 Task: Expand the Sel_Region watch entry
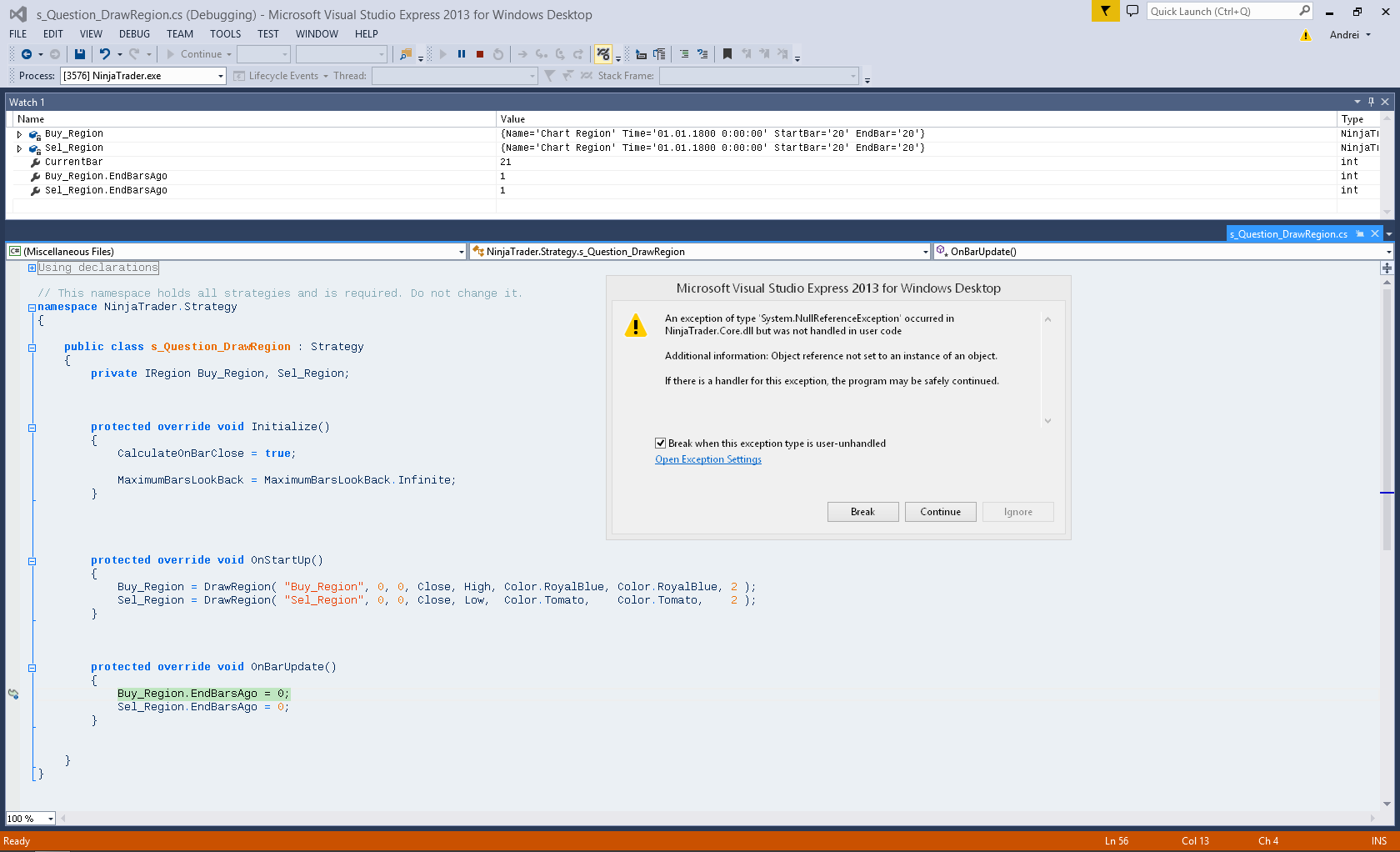(19, 148)
